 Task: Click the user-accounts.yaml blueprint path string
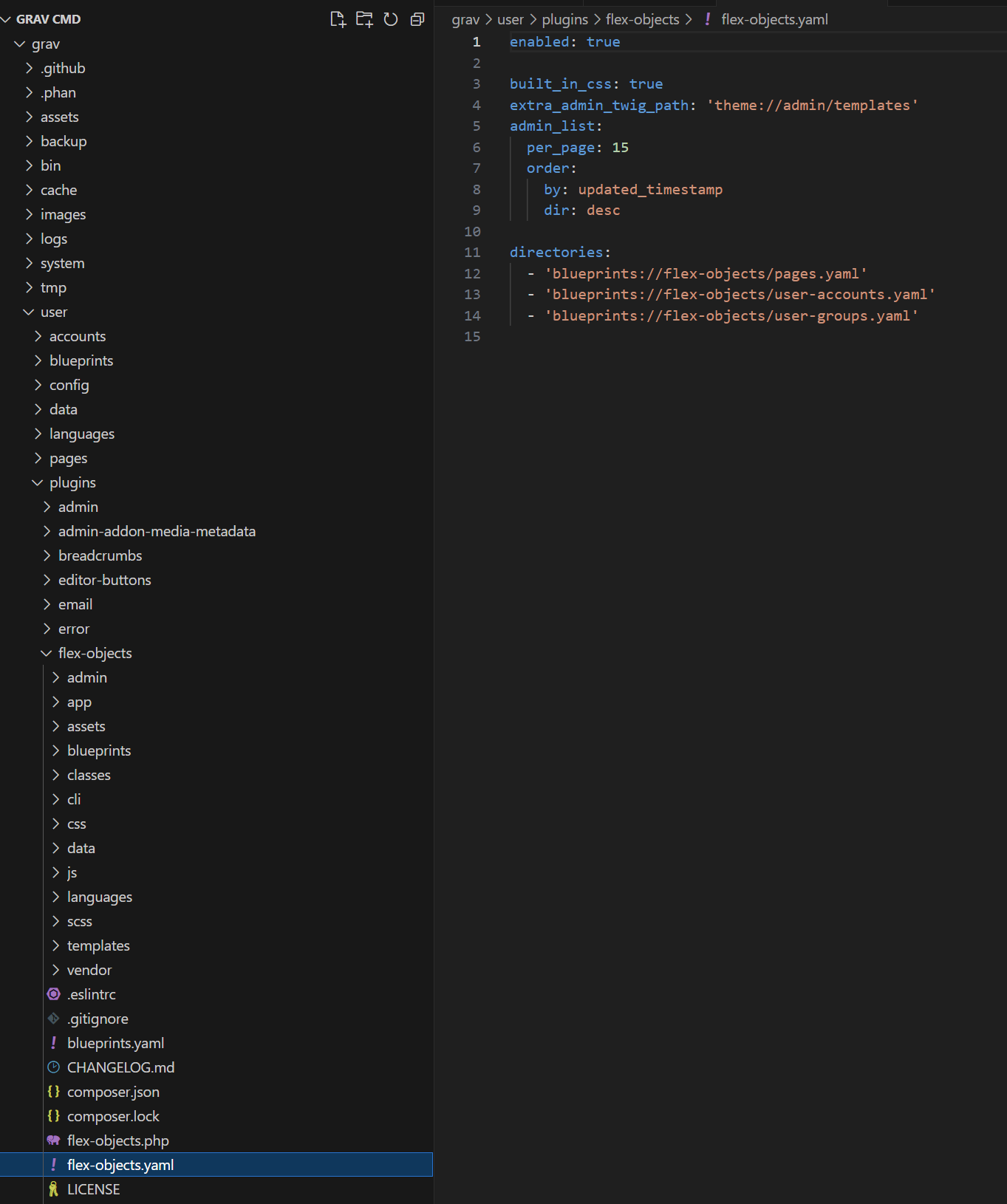coord(740,295)
